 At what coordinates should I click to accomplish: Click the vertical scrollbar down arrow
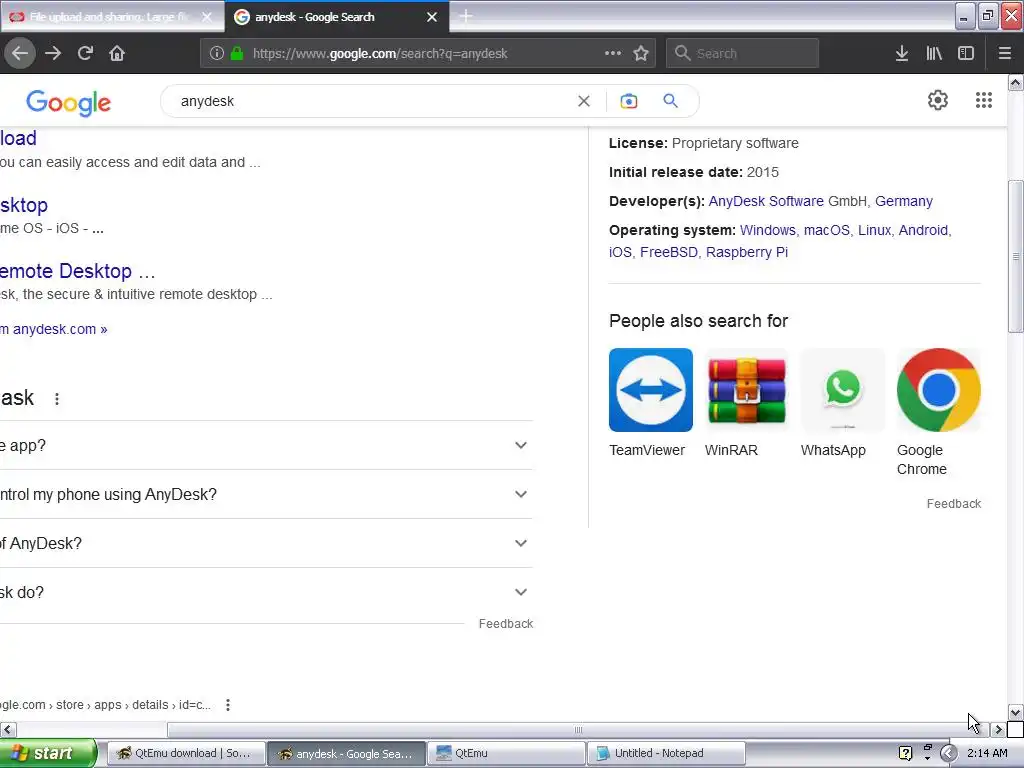click(1016, 712)
